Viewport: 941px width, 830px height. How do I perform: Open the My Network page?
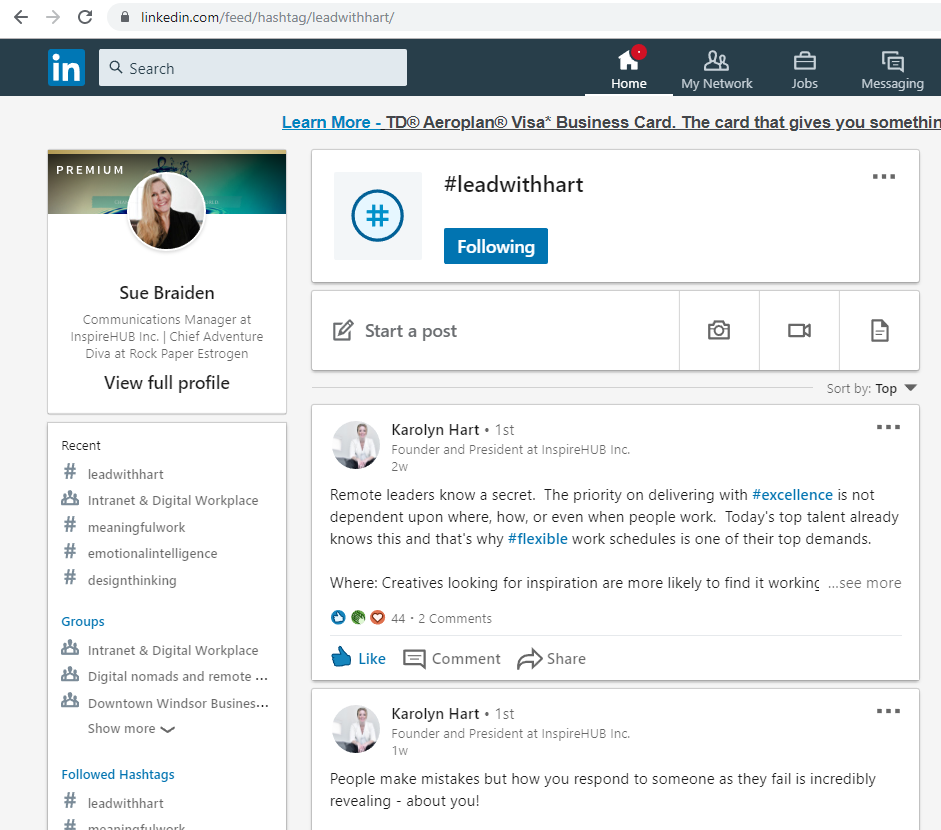[716, 68]
